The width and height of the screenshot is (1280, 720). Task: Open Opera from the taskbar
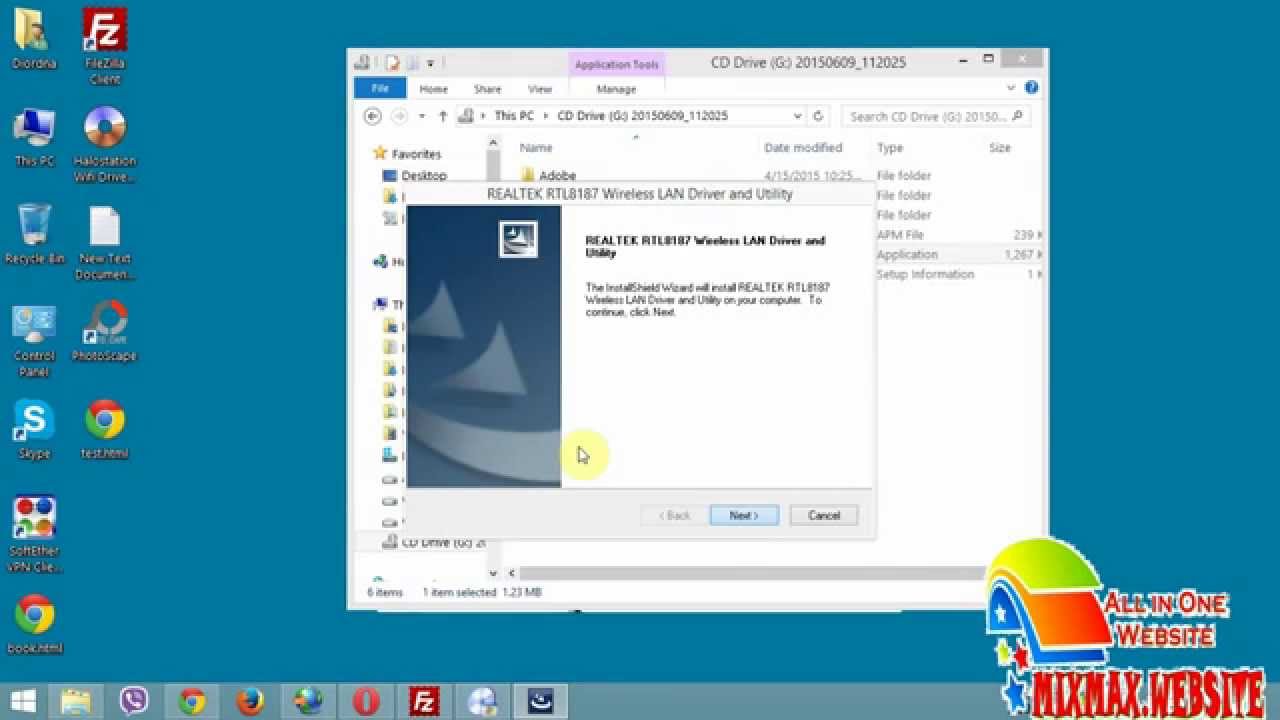click(x=365, y=701)
